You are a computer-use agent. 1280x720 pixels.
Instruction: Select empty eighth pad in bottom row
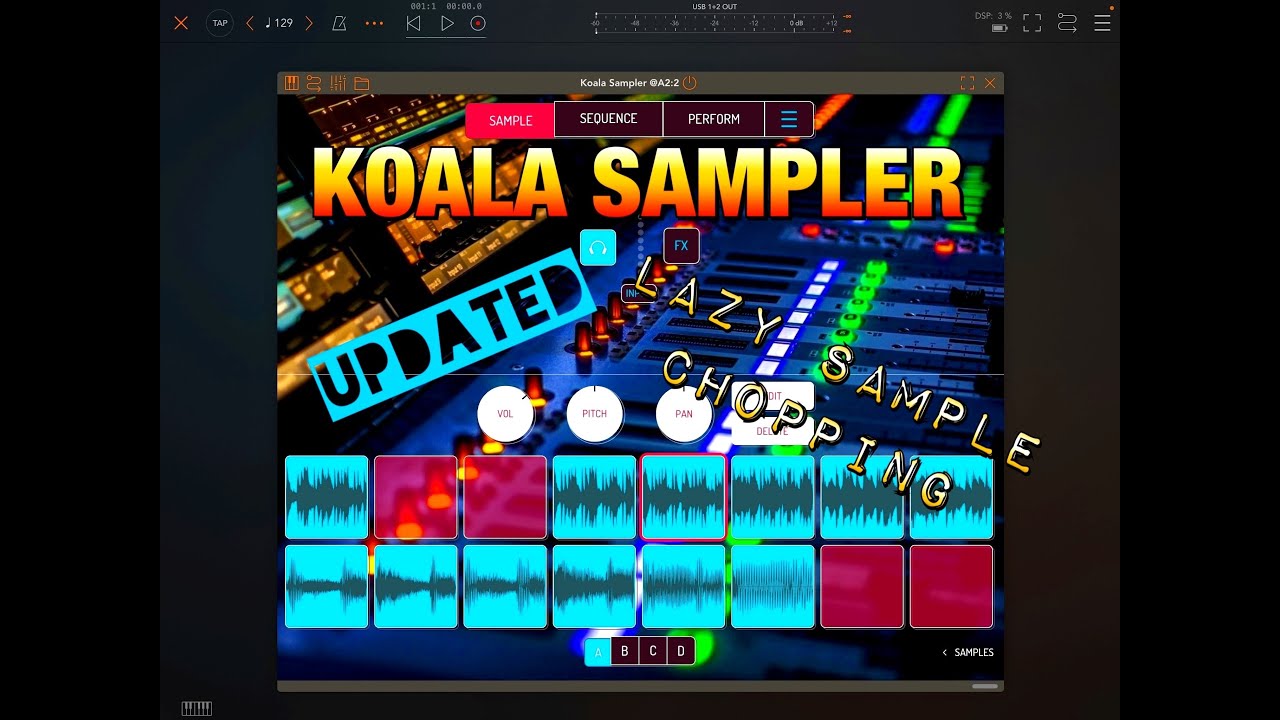952,587
